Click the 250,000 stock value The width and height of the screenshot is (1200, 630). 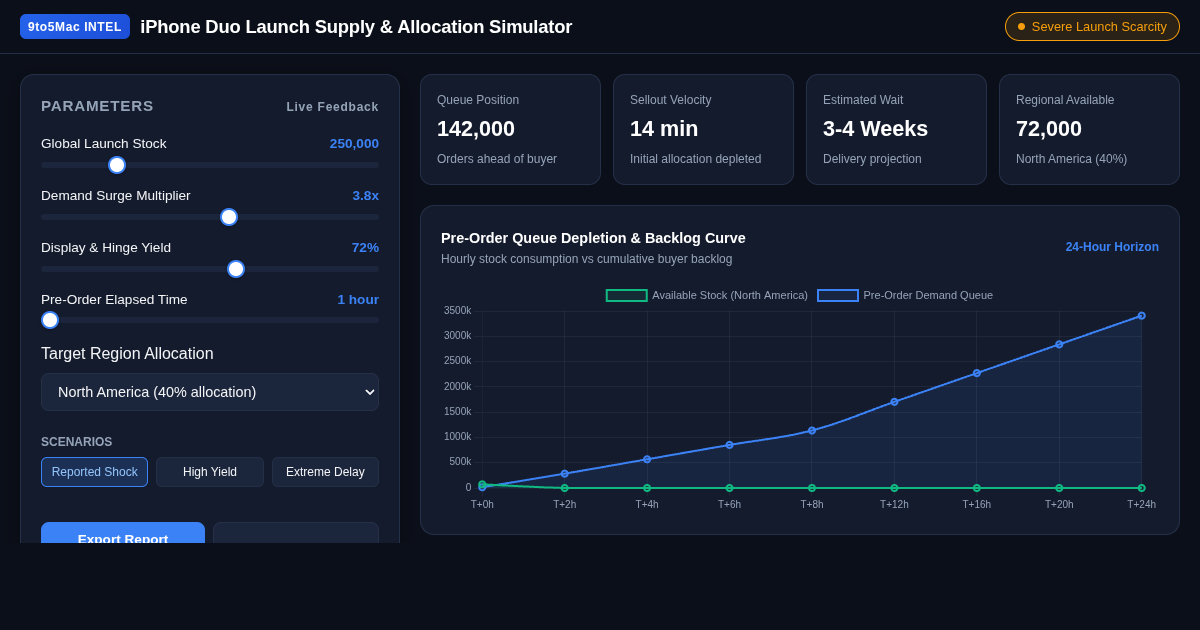point(354,143)
